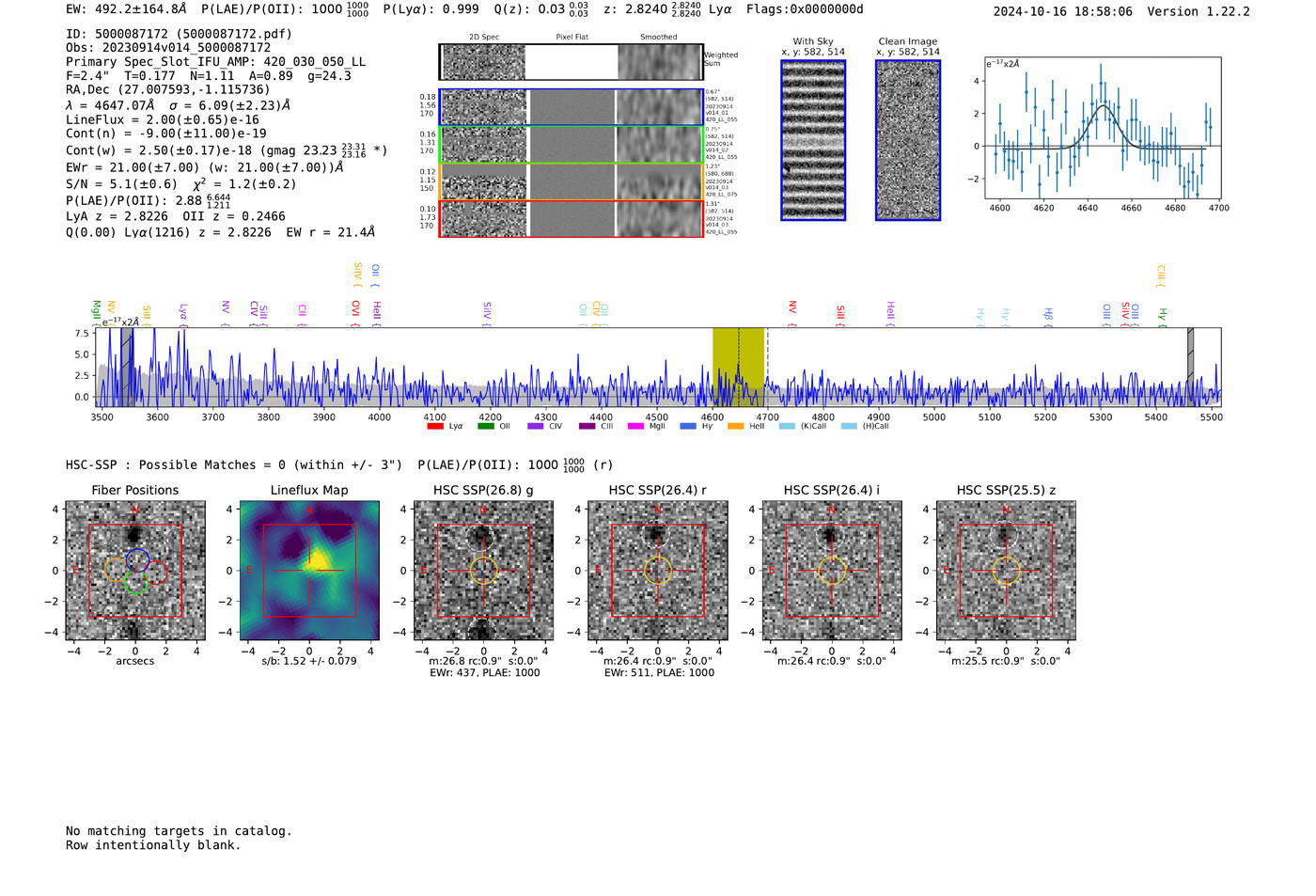This screenshot has width=1316, height=896.
Task: Select the orange-bordered fiber spectrum row
Action: (x=572, y=181)
